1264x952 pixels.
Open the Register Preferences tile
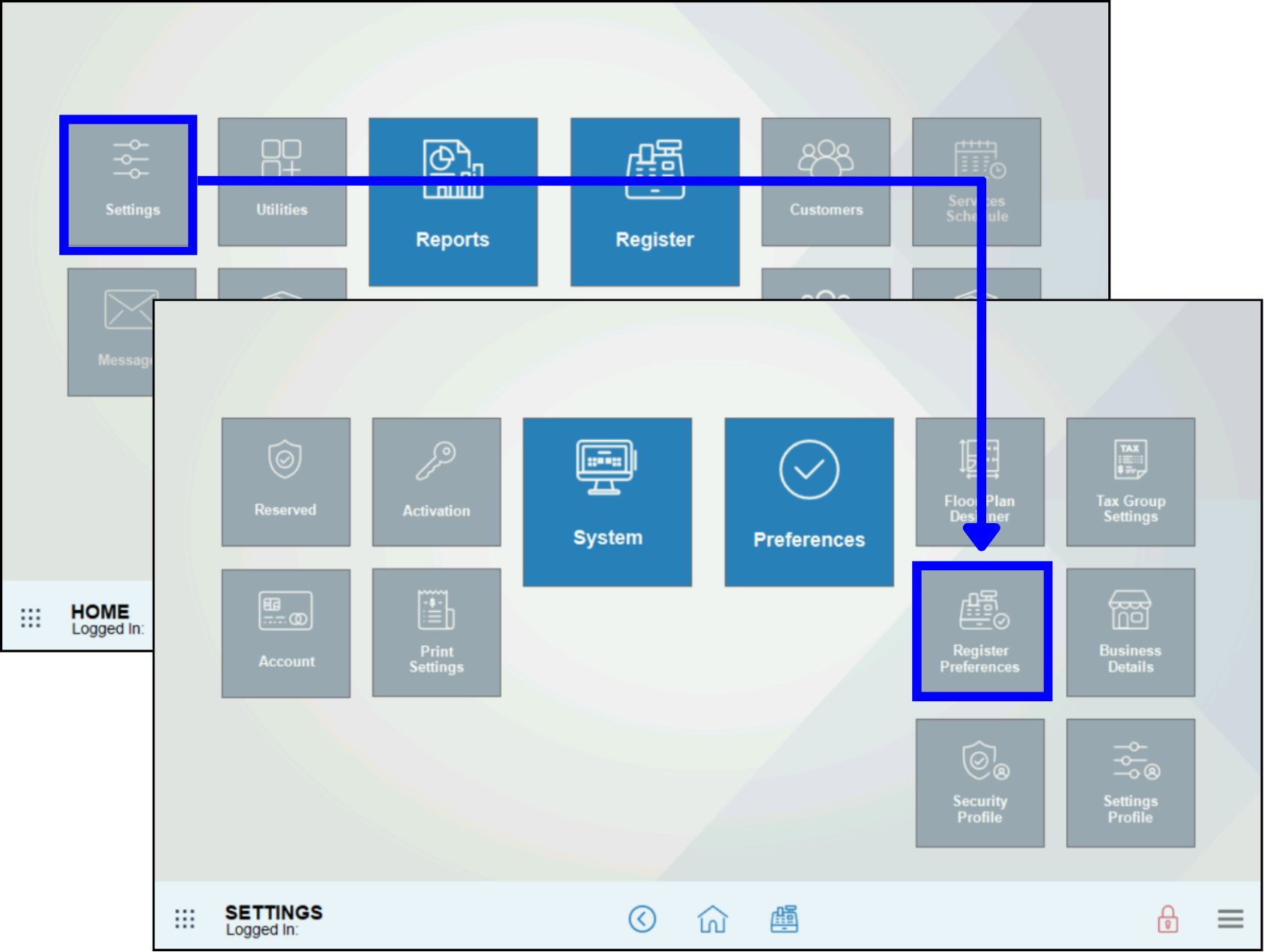pos(981,632)
